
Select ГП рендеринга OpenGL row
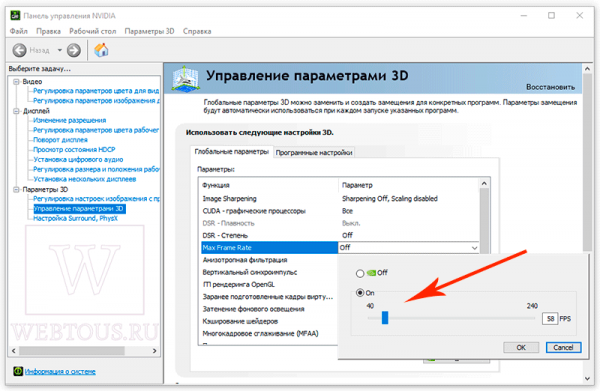pyautogui.click(x=269, y=284)
